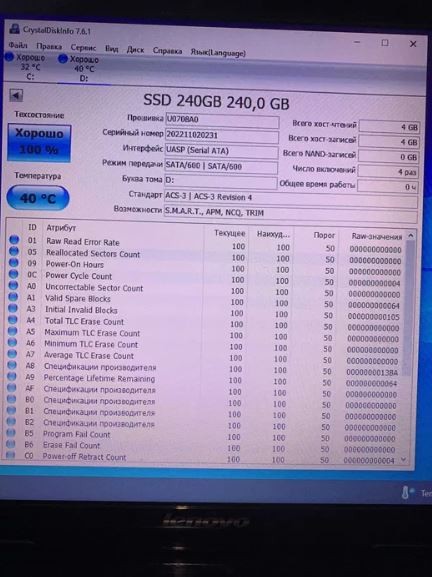Click the 40 °C temperature button
The image size is (432, 577).
tap(38, 198)
